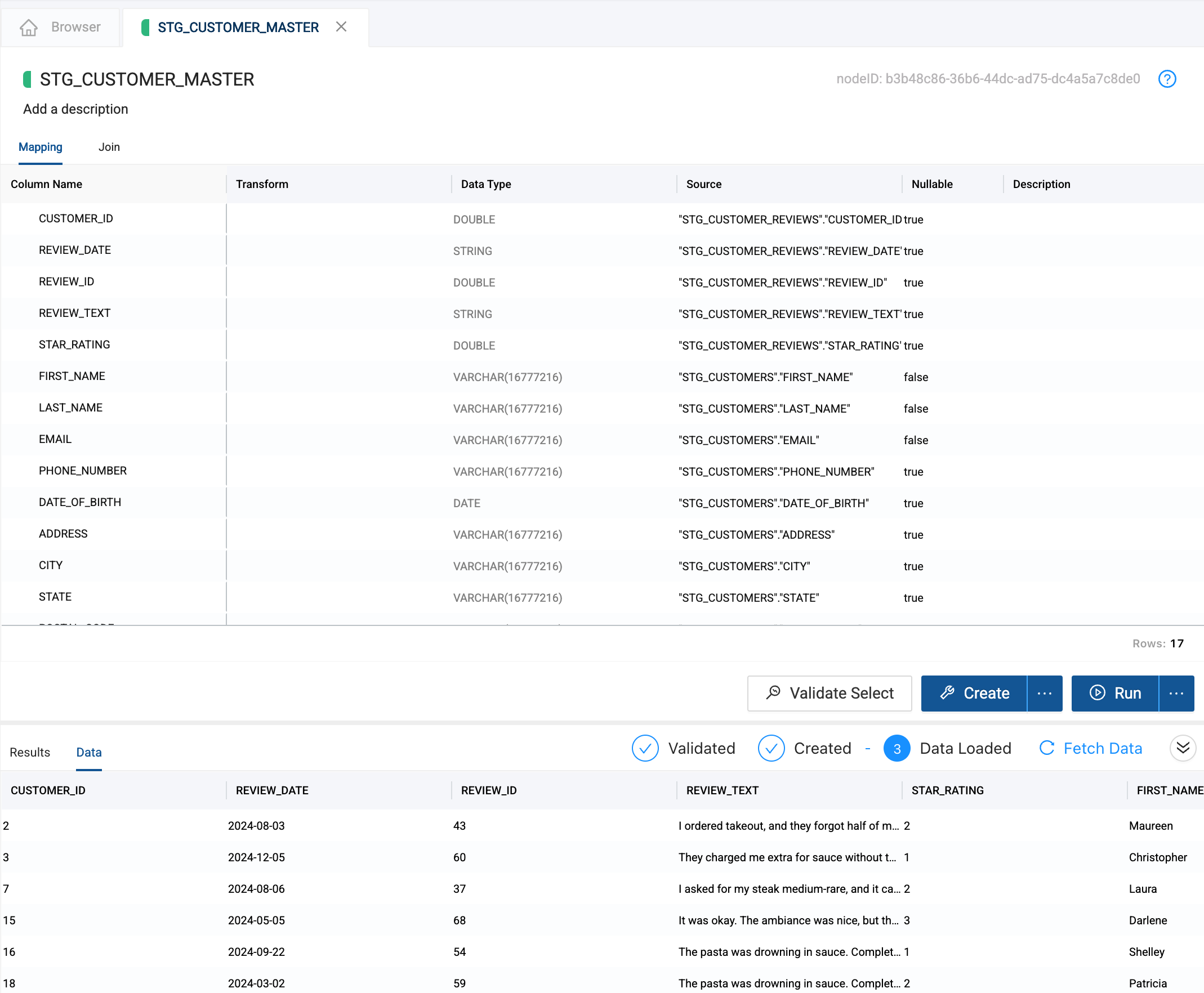
Task: Click the Created checkmark status icon
Action: tap(771, 748)
